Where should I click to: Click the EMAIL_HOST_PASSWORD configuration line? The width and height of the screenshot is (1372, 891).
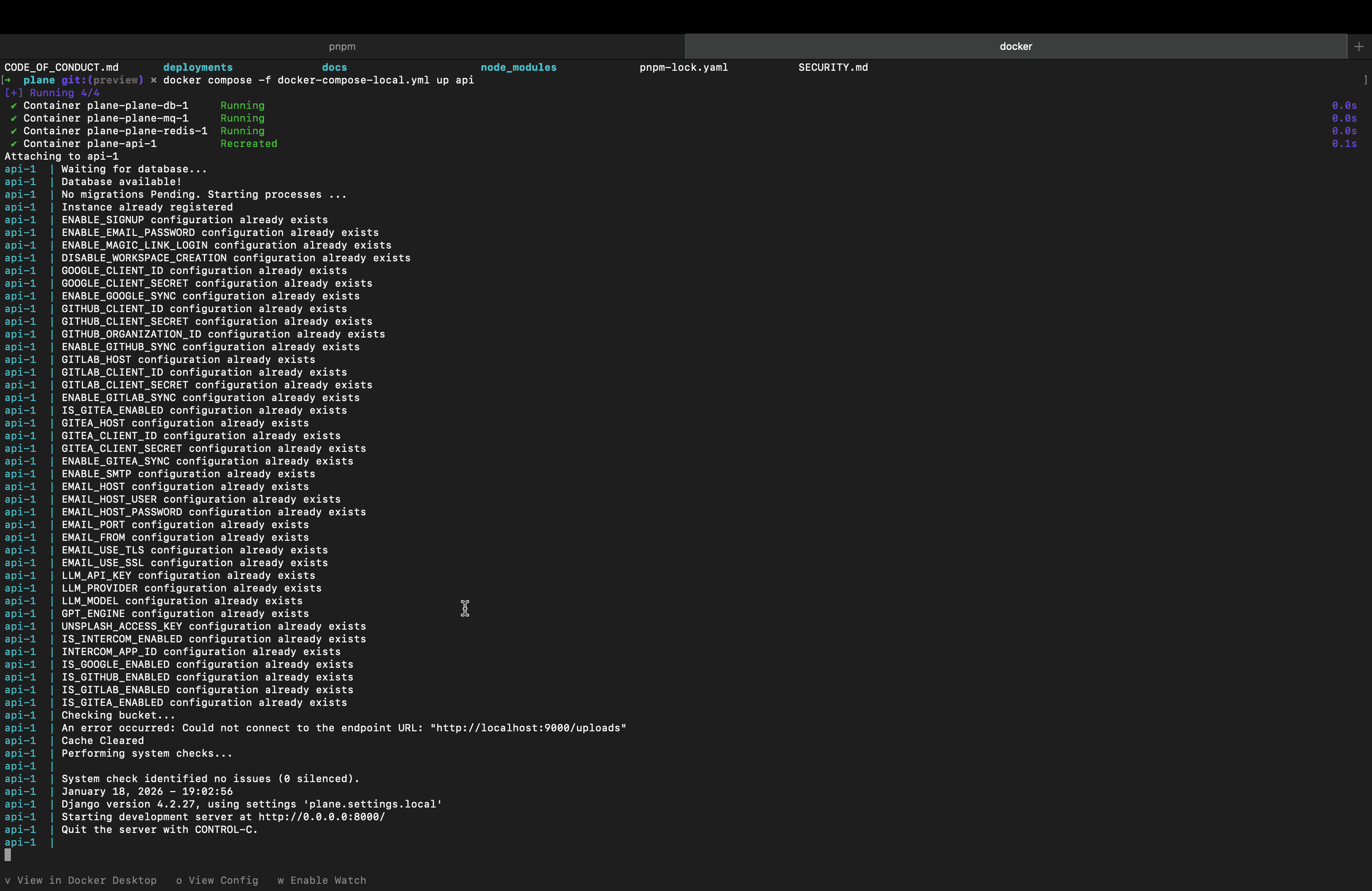tap(213, 512)
